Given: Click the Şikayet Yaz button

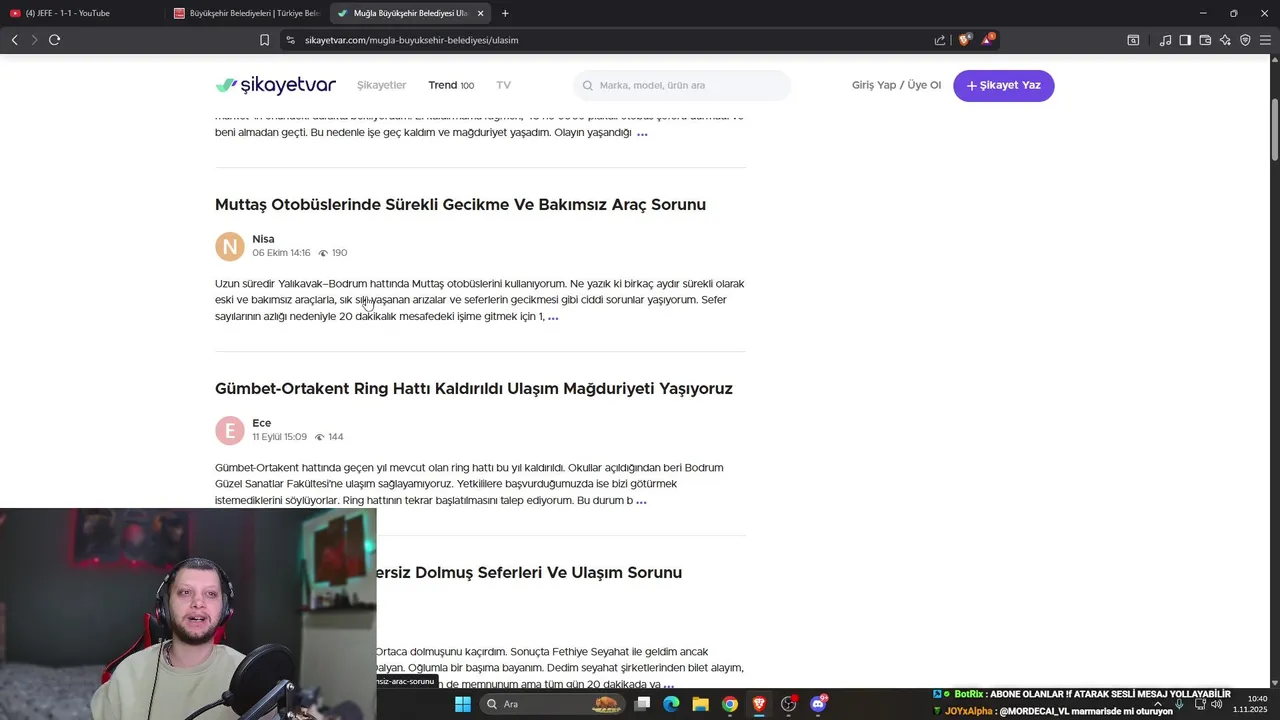Looking at the screenshot, I should click(1004, 85).
